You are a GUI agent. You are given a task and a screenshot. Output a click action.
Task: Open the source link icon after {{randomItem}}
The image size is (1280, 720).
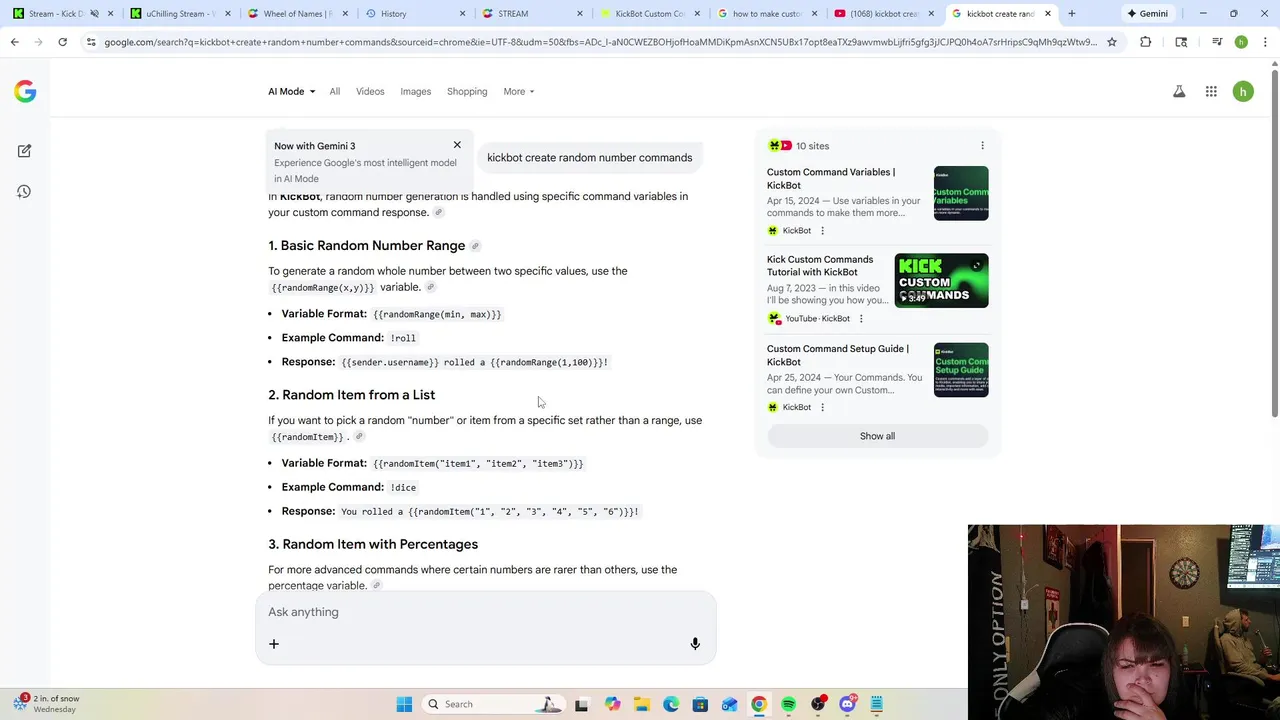point(359,436)
